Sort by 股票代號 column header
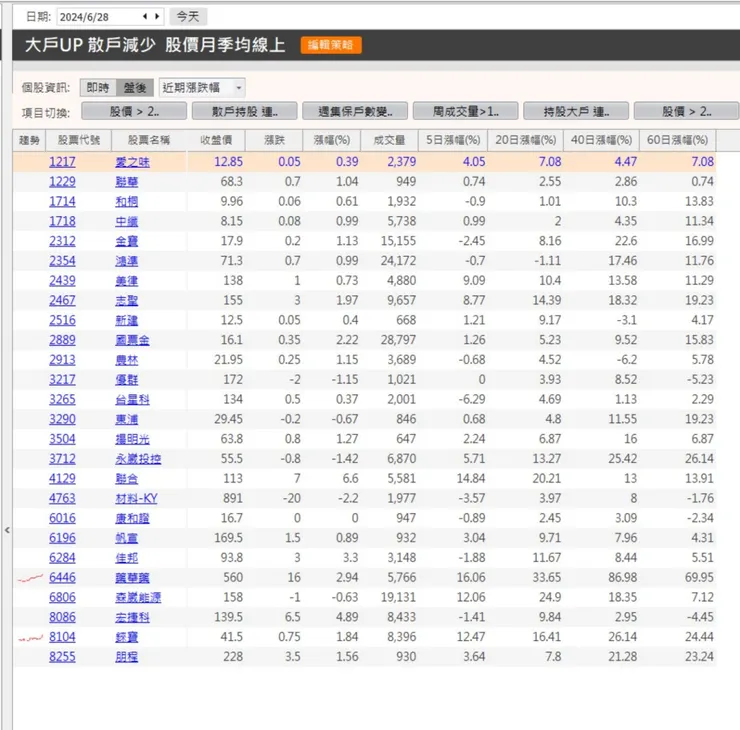This screenshot has width=740, height=730. [78, 140]
